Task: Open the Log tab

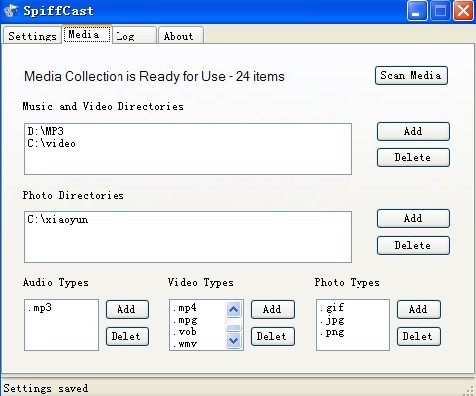Action: tap(134, 36)
